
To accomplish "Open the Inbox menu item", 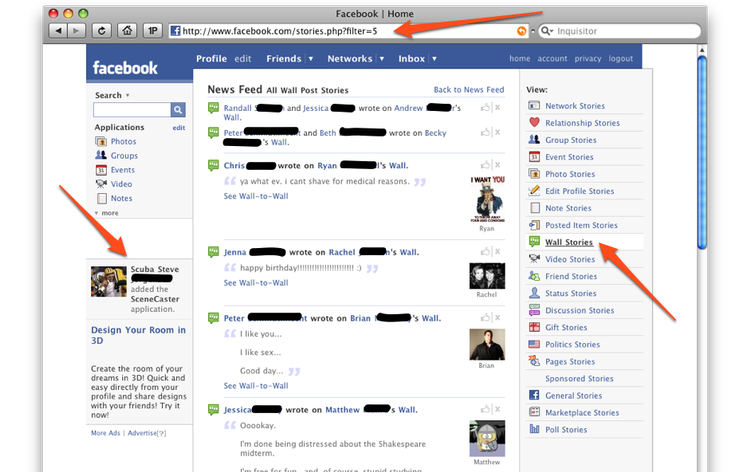I will pyautogui.click(x=411, y=59).
